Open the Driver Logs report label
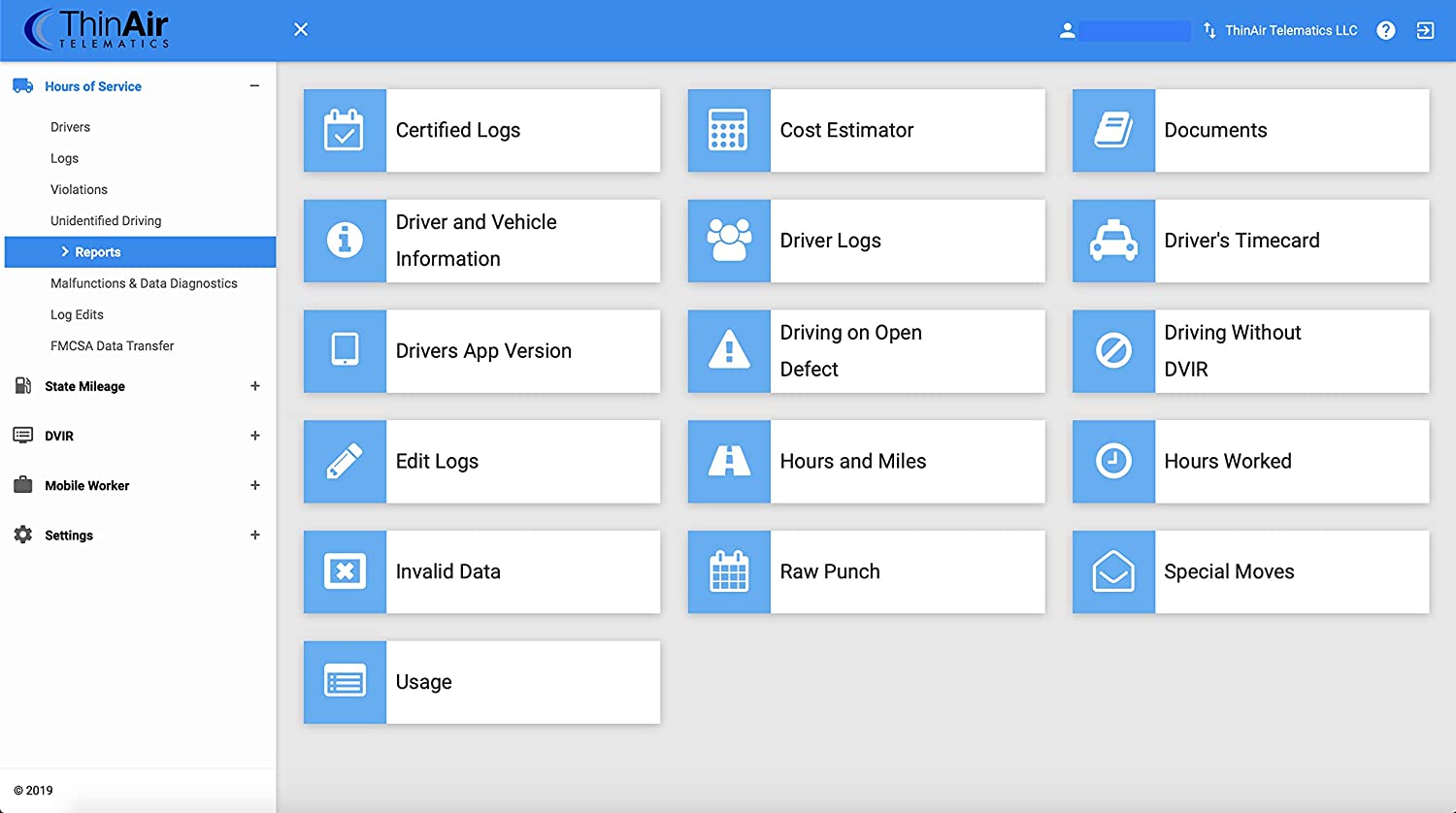Screen dimensions: 1456x813 [x=831, y=241]
